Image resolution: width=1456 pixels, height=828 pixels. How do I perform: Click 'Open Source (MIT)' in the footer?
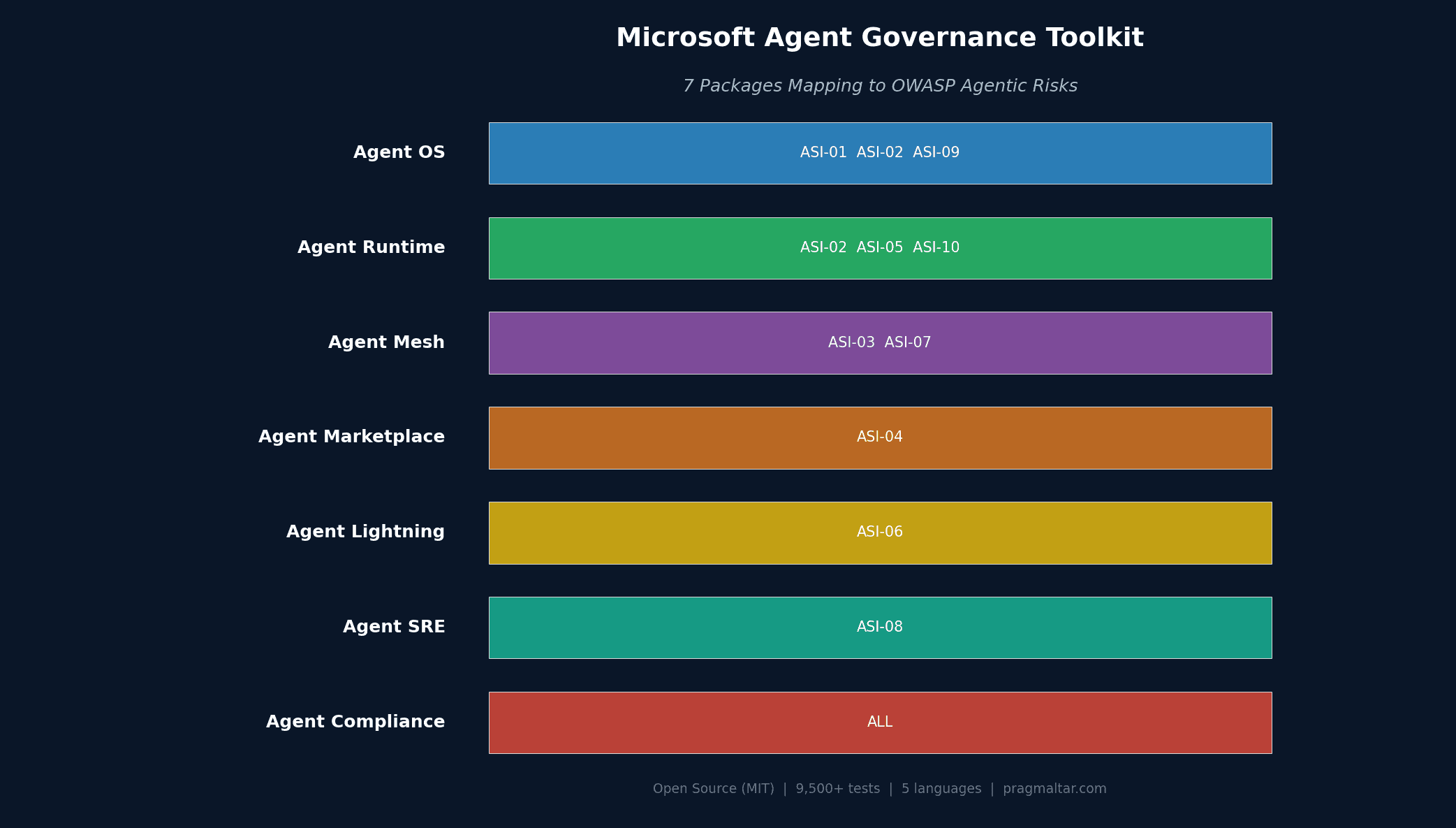pos(714,789)
